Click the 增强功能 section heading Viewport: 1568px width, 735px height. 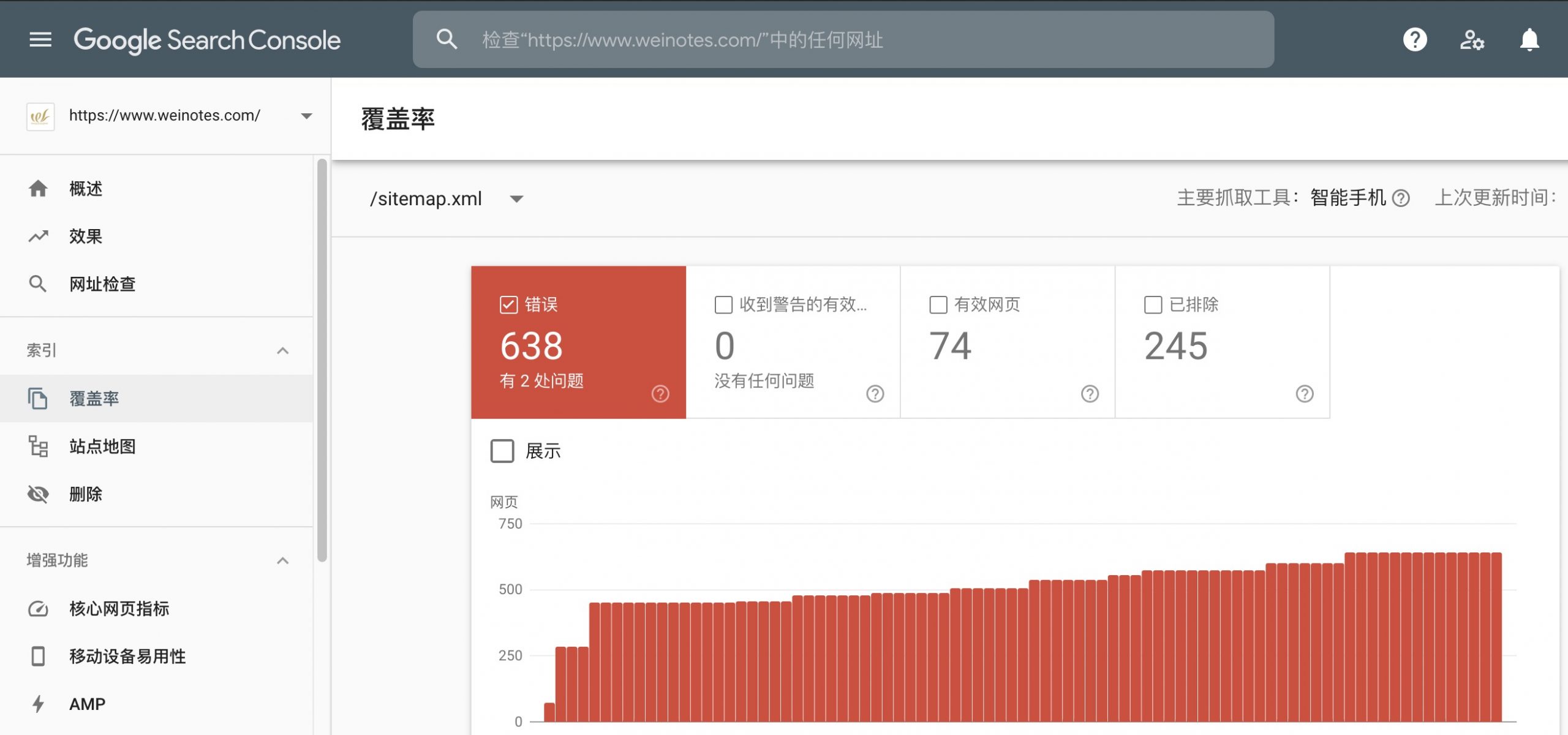click(x=58, y=561)
